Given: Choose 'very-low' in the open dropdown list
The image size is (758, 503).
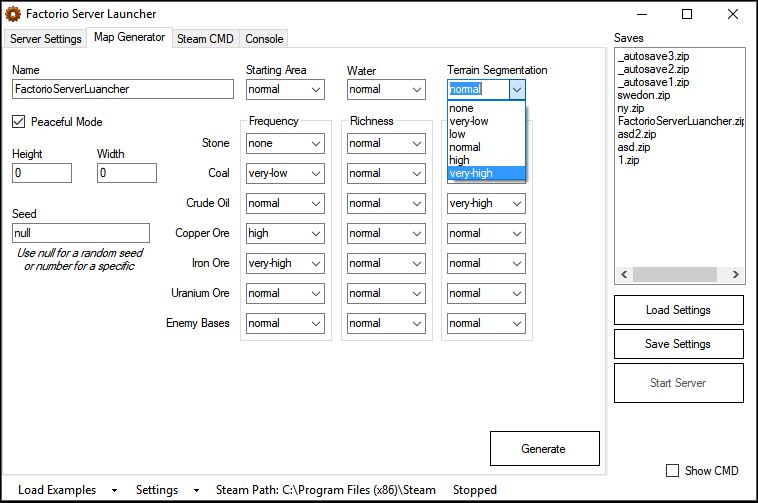Looking at the screenshot, I should tap(486, 121).
